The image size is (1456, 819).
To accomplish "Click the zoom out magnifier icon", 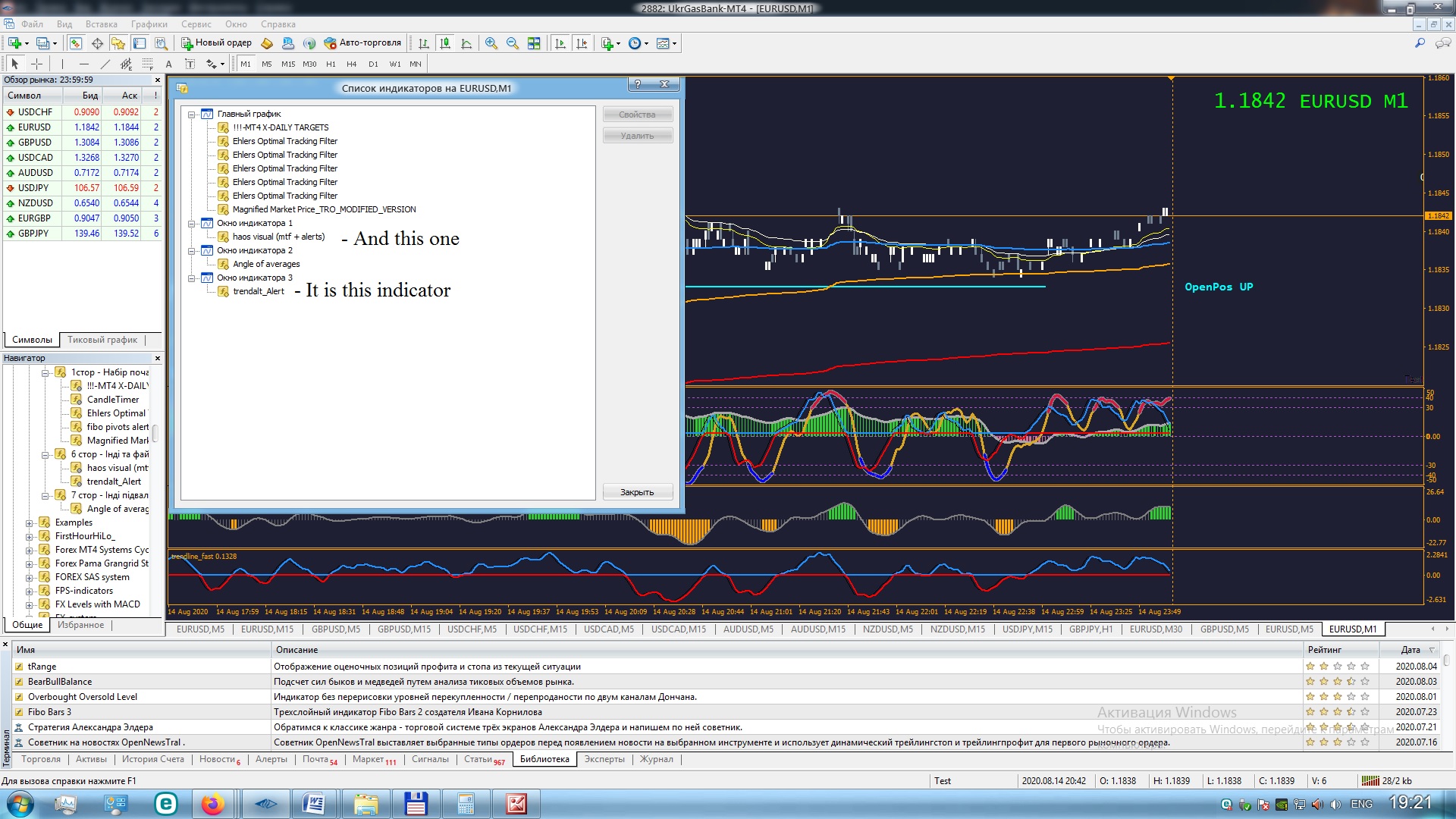I will [513, 43].
